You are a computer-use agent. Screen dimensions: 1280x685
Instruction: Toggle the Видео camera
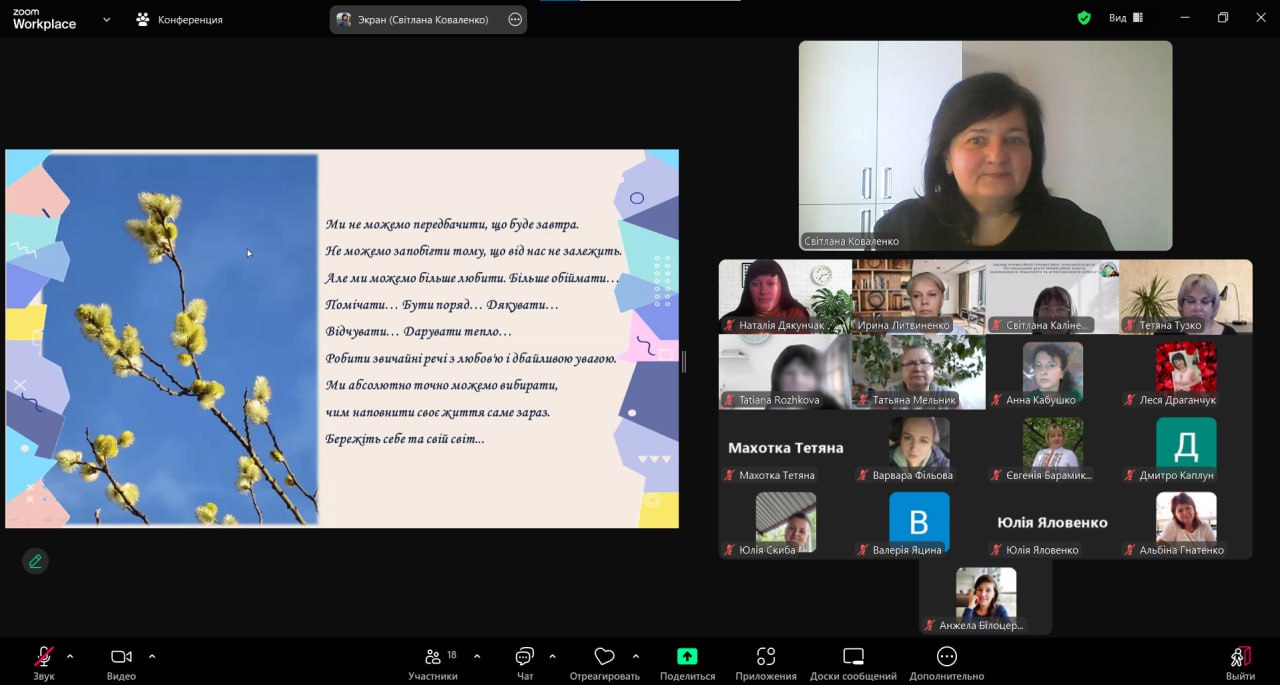pos(121,663)
